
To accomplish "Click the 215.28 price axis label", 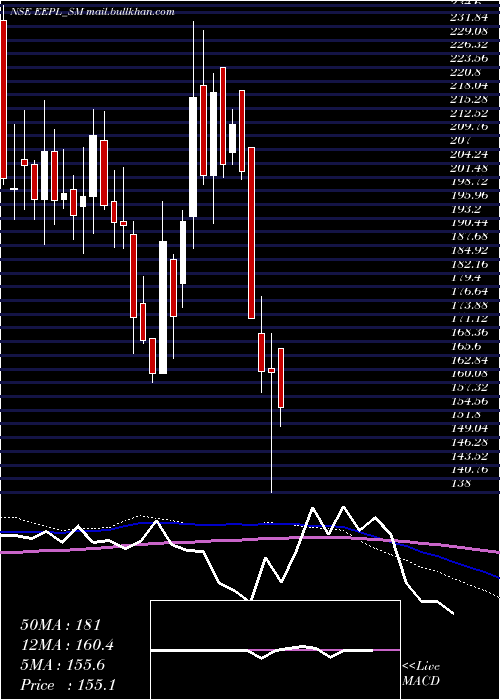I will [x=468, y=99].
